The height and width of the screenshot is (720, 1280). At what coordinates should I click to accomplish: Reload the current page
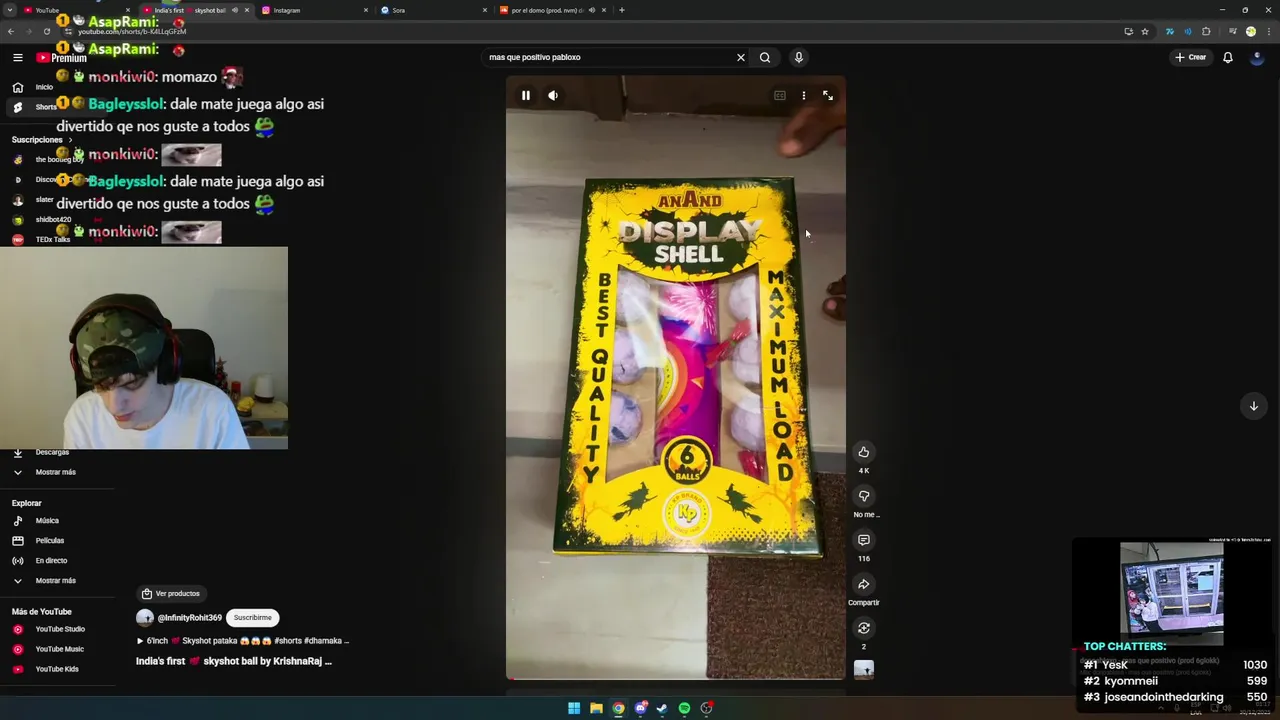coord(46,31)
